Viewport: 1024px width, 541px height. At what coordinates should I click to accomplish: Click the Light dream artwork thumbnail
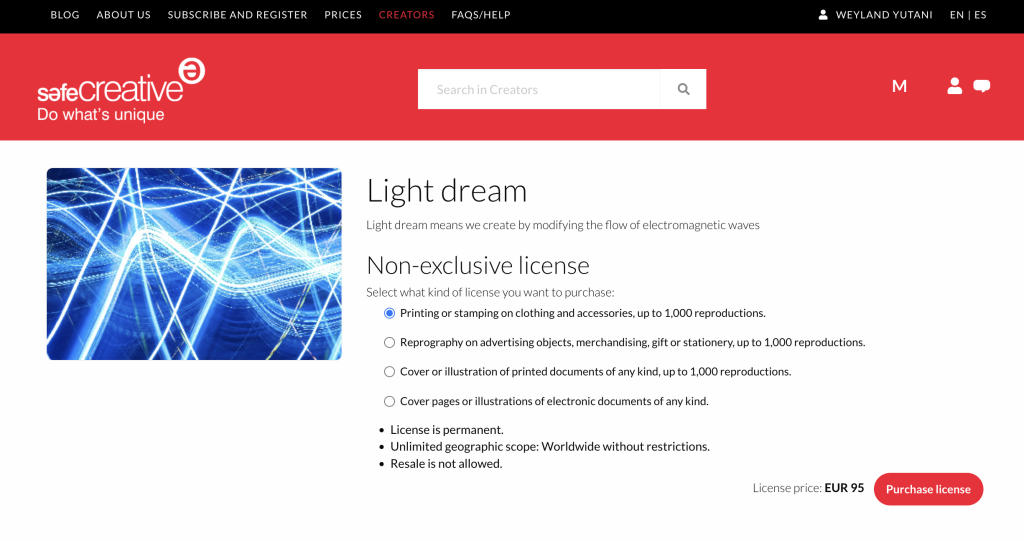[194, 264]
